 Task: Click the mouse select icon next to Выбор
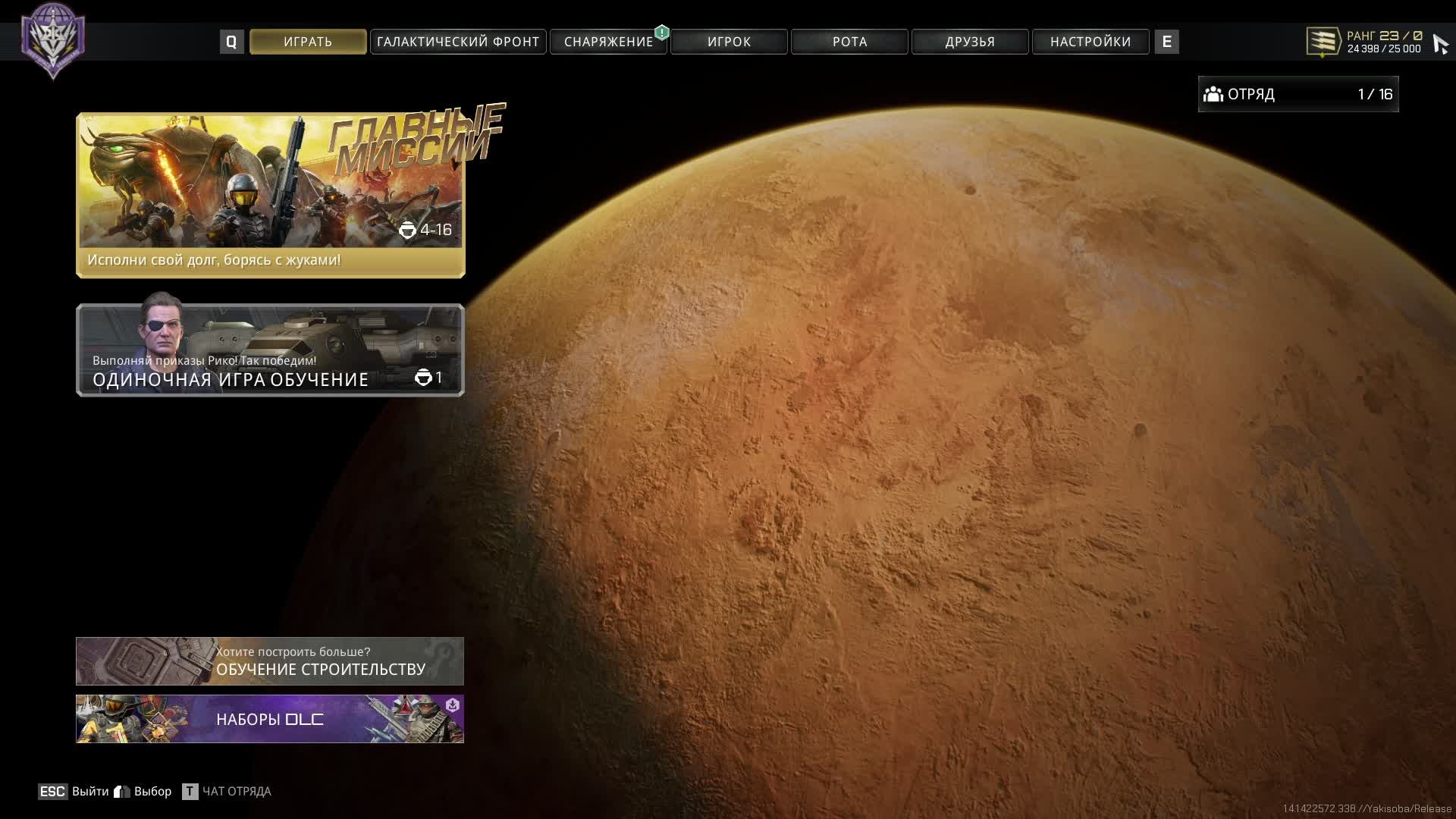click(122, 791)
